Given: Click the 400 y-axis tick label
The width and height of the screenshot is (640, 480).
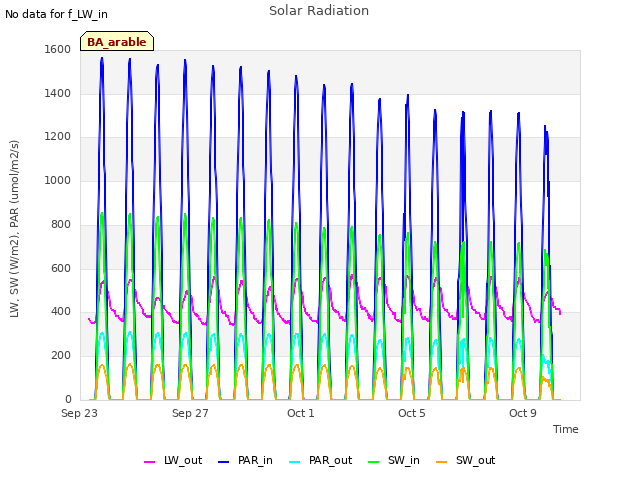Looking at the screenshot, I should click(61, 311).
